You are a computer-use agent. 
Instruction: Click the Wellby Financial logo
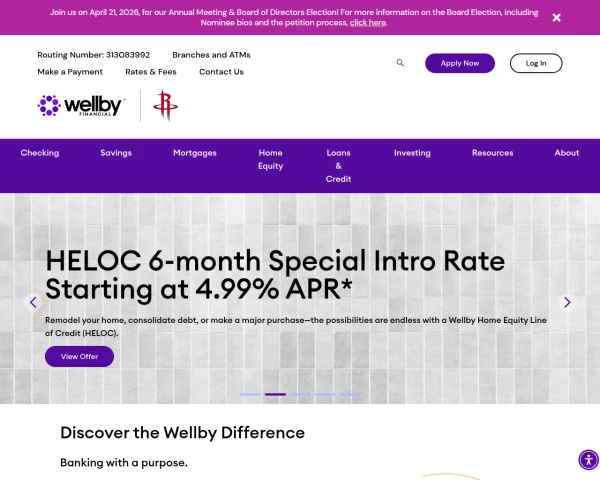tap(81, 105)
